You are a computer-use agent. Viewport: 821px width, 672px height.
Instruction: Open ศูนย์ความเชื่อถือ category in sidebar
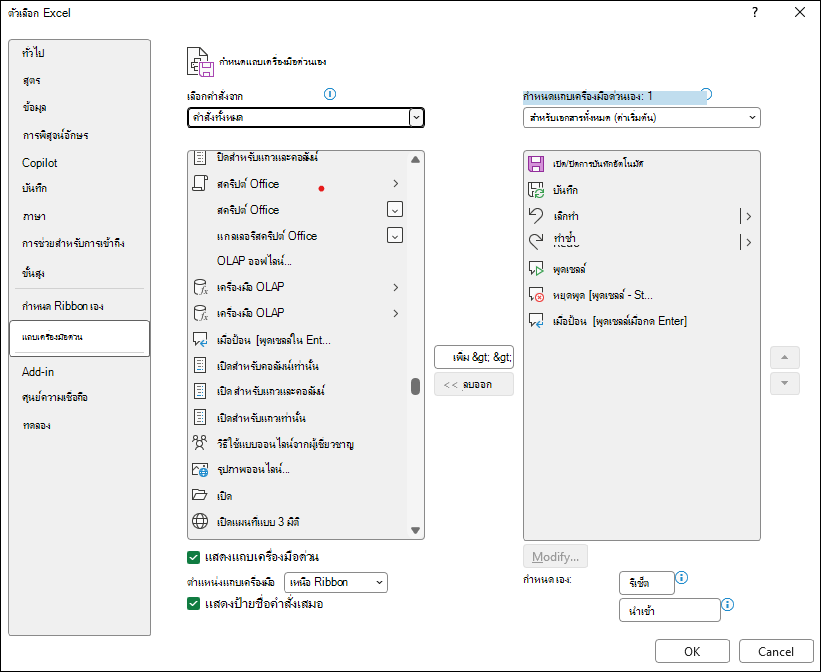tap(80, 398)
